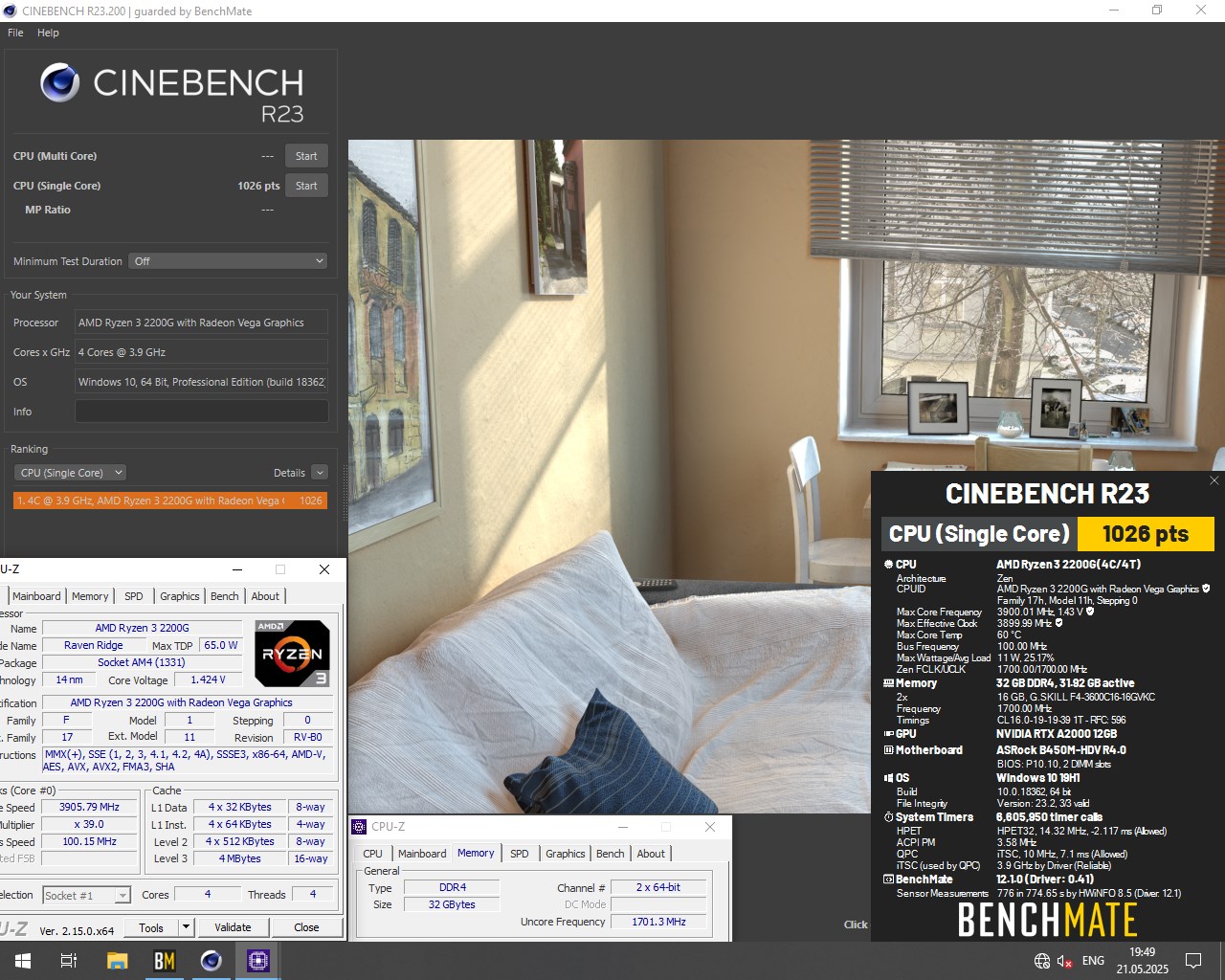Click the CPU section icon in BenchMate overlay

point(888,565)
